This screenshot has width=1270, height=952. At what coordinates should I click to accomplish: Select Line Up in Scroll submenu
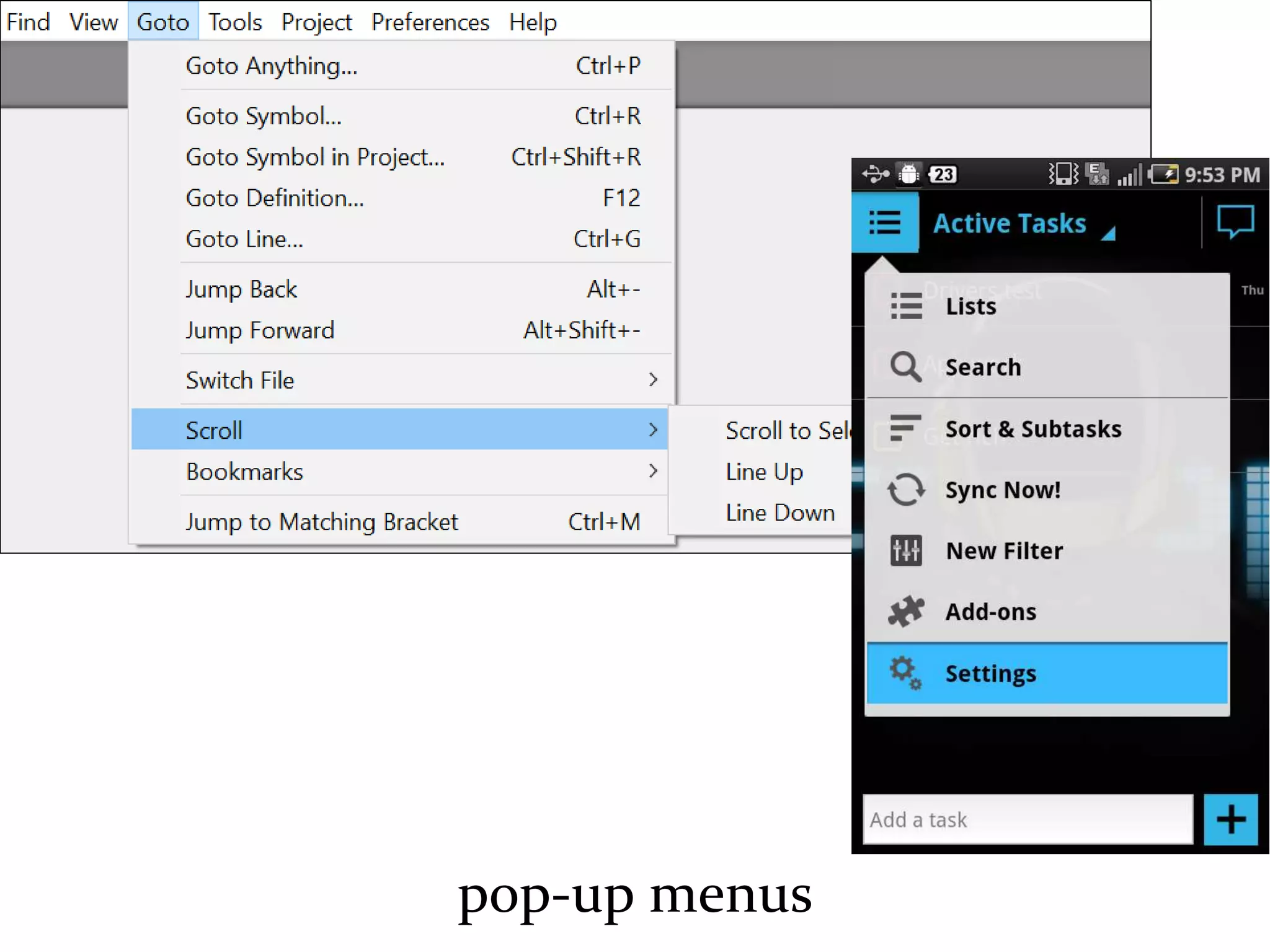(764, 472)
